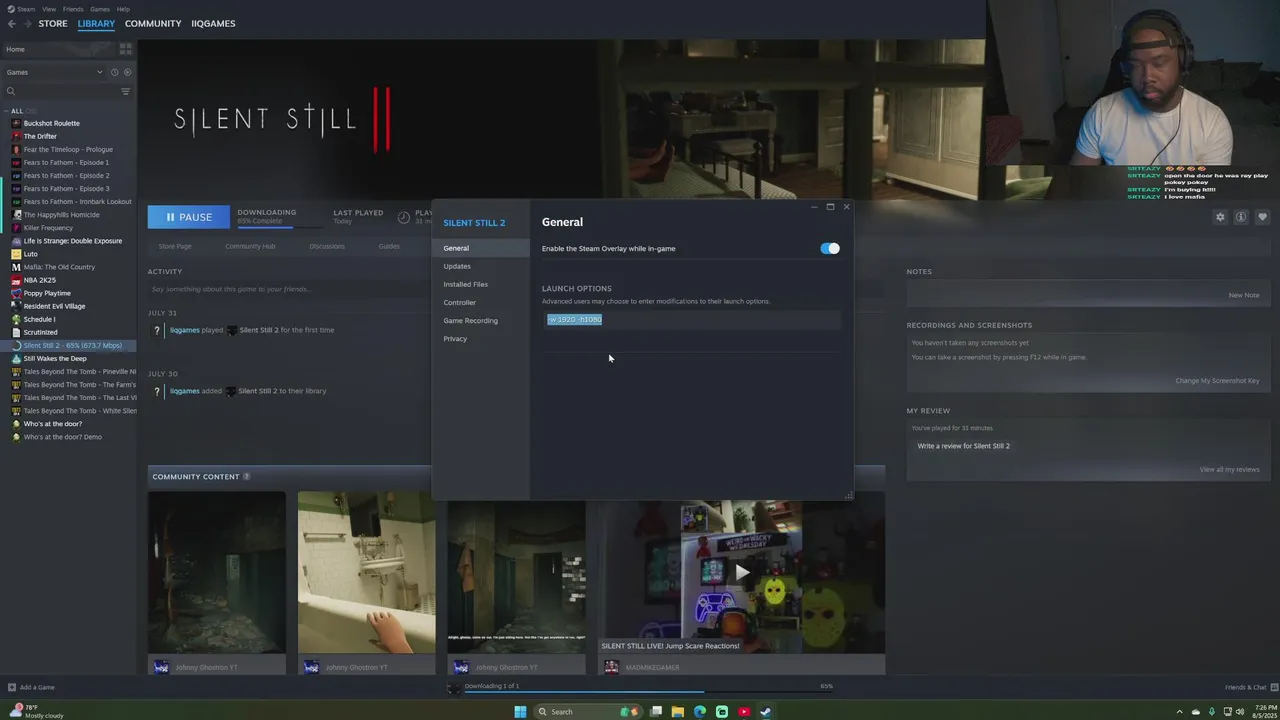Open game settings gear icon
The height and width of the screenshot is (720, 1280).
point(1220,217)
